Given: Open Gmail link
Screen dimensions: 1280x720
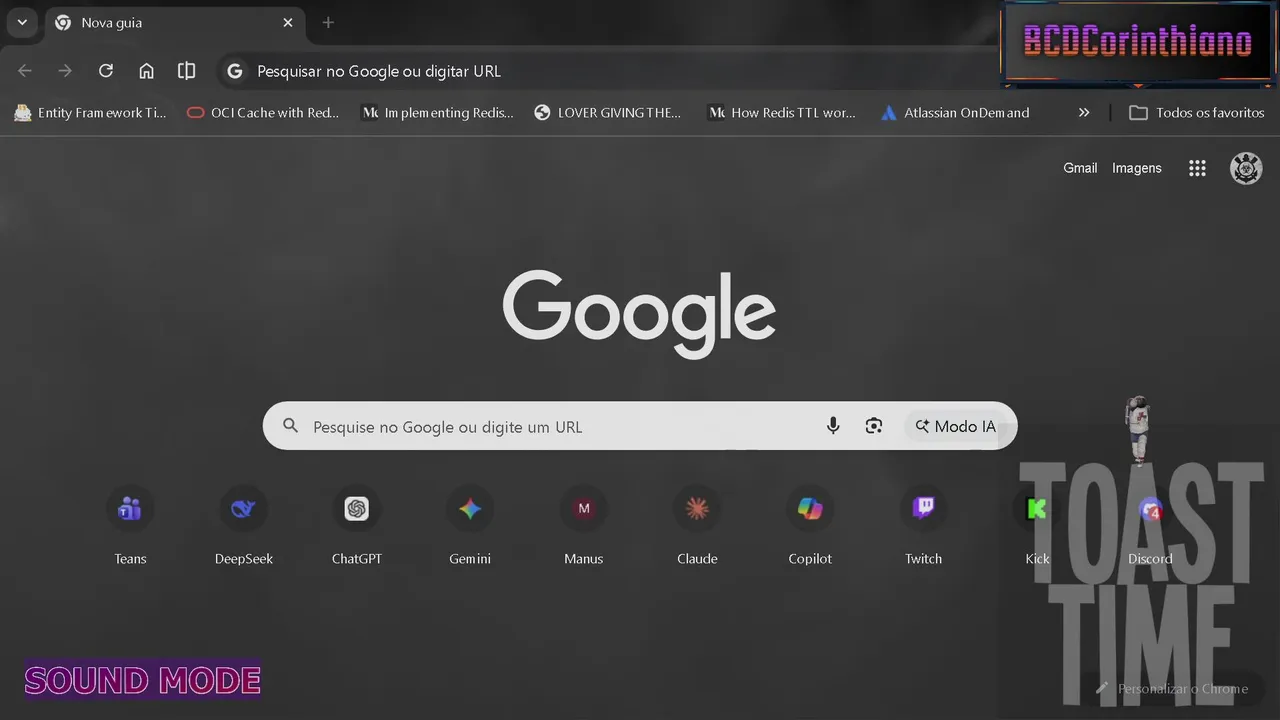Looking at the screenshot, I should tap(1080, 168).
